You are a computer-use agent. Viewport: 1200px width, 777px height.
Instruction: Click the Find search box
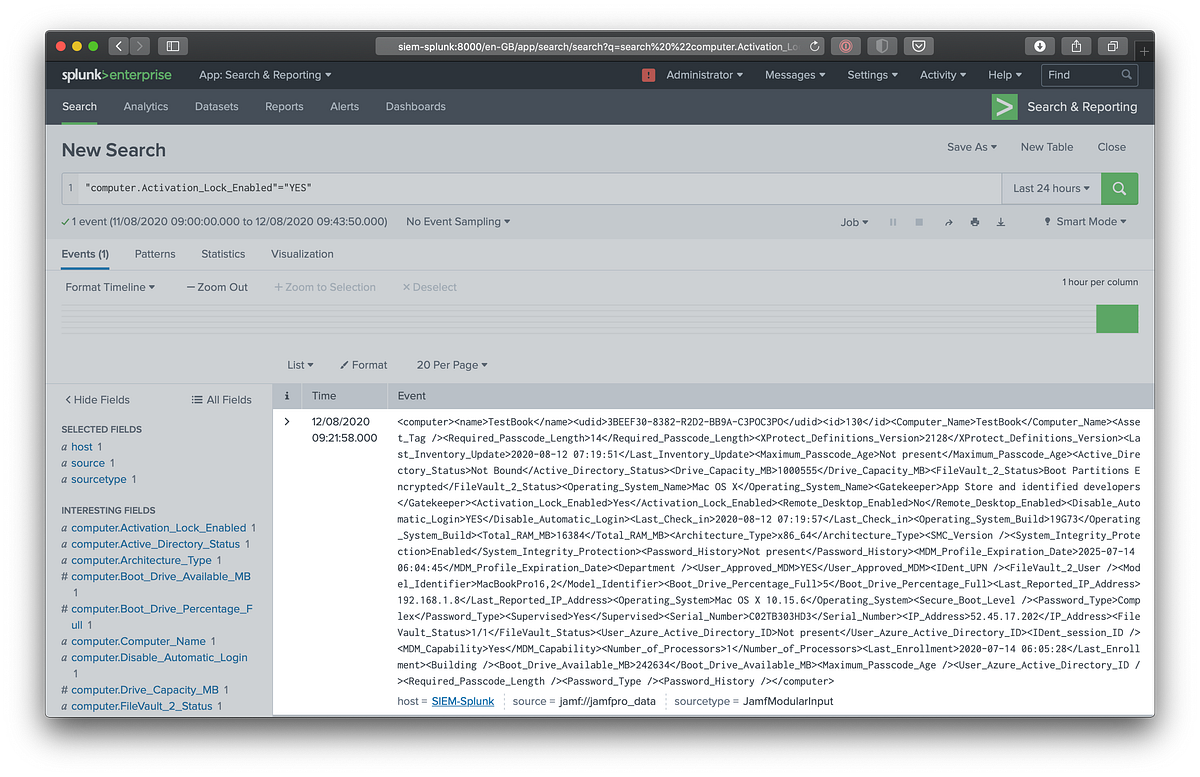pos(1089,75)
